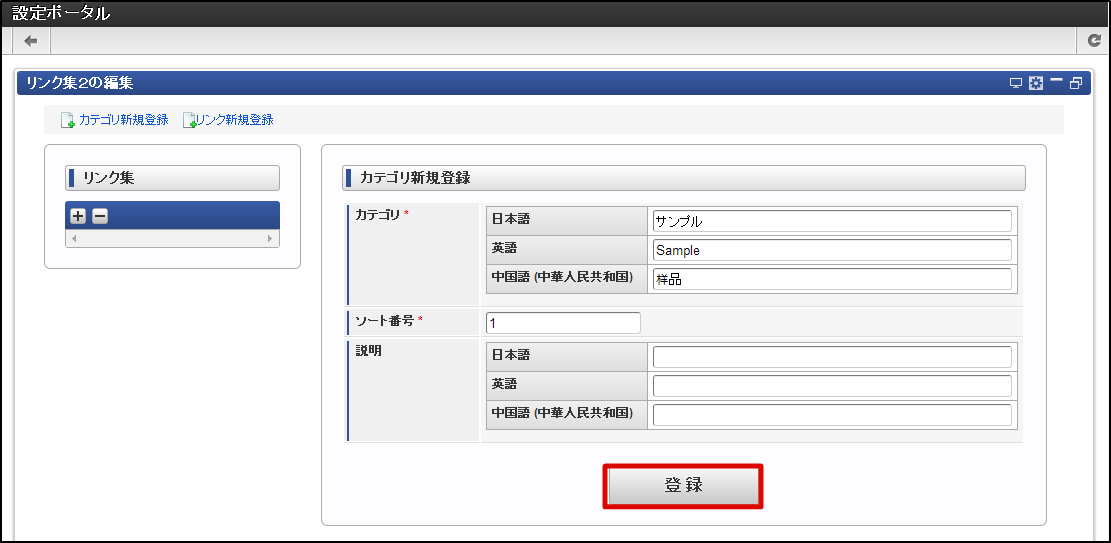This screenshot has width=1111, height=543.
Task: Go back with the left arrow button
Action: (30, 41)
